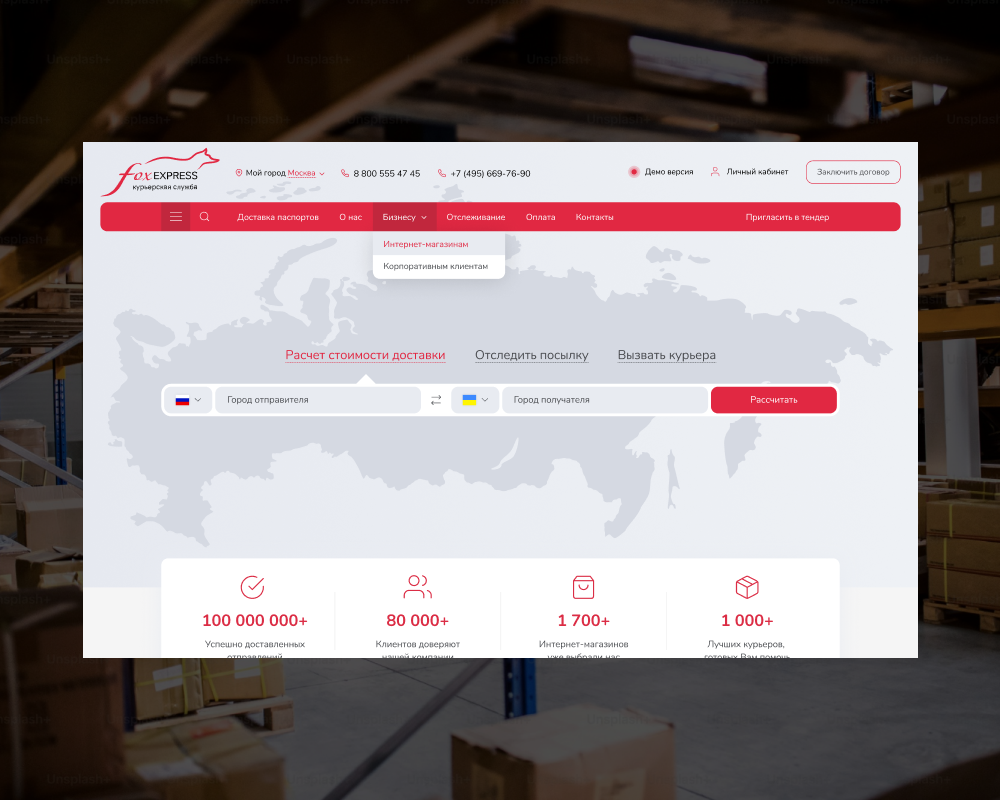Expand the Бизнесу menu dropdown
Viewport: 1000px width, 800px height.
click(x=405, y=217)
